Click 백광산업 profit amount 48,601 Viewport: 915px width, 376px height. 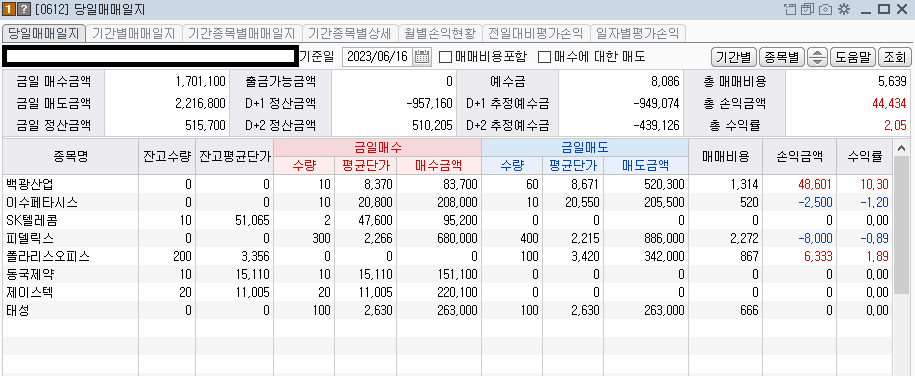[x=814, y=184]
